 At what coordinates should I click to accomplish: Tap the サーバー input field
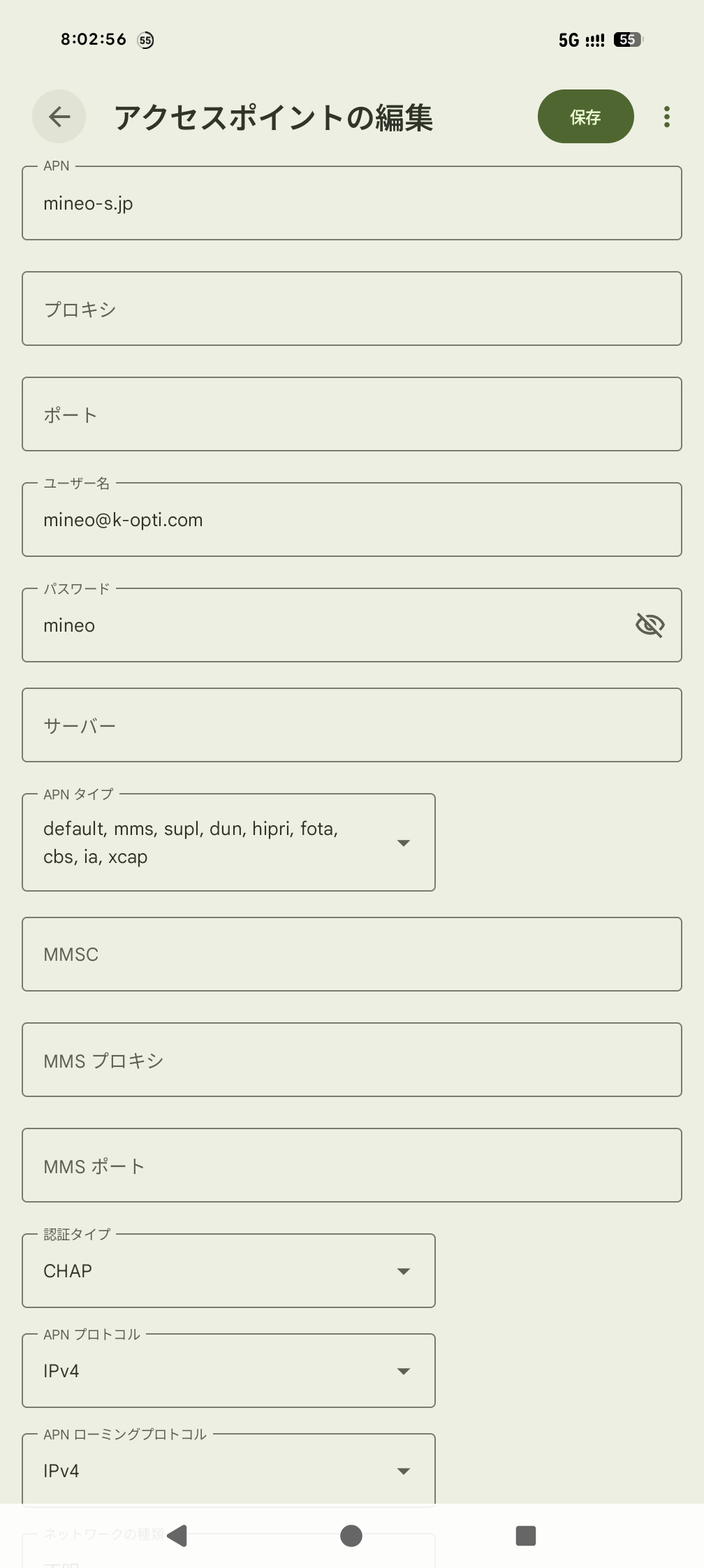pos(351,725)
